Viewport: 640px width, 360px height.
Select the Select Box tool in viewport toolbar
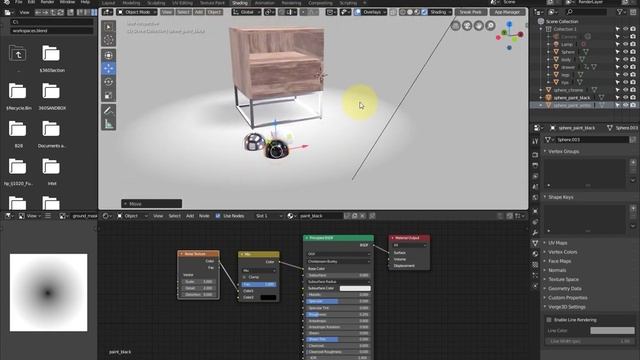109,27
